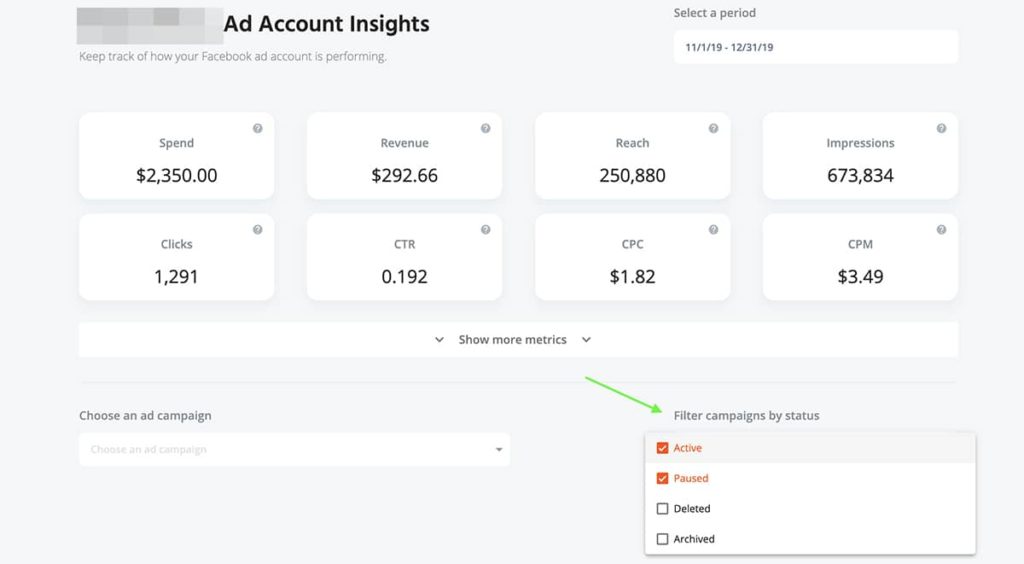Click the chevron left of Show more metrics
Image resolution: width=1024 pixels, height=564 pixels.
[439, 340]
